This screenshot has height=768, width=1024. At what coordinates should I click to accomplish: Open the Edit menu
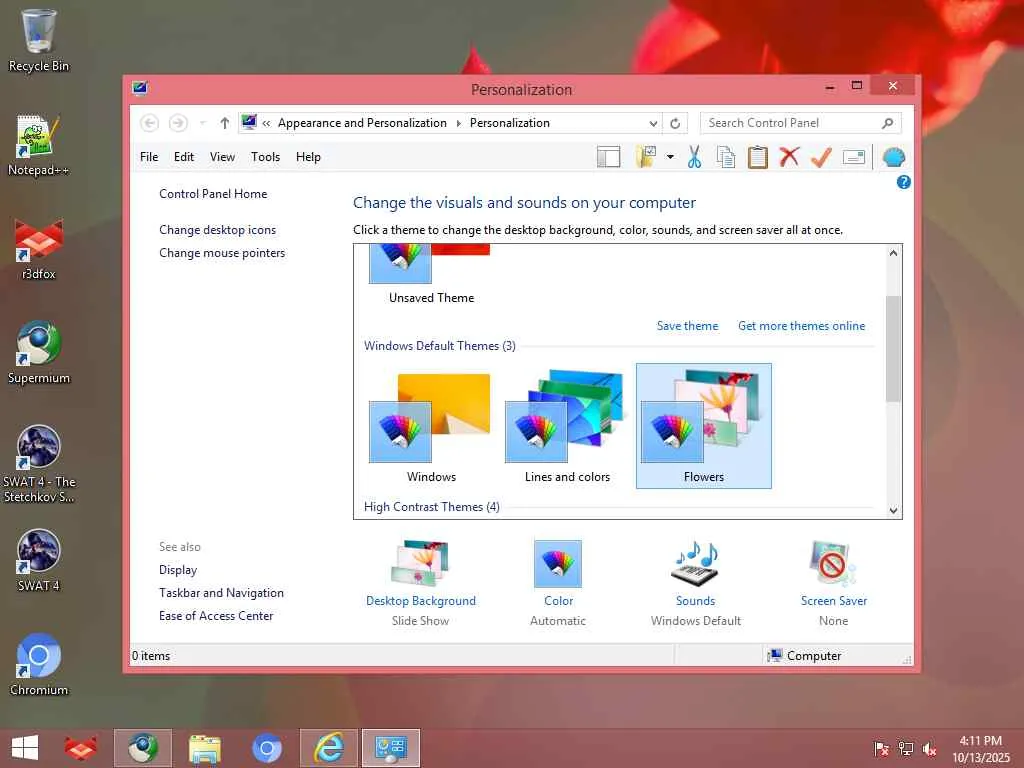(x=184, y=157)
